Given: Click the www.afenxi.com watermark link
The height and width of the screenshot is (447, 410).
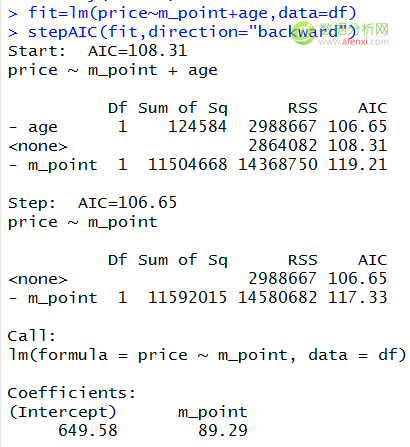Looking at the screenshot, I should [x=354, y=42].
